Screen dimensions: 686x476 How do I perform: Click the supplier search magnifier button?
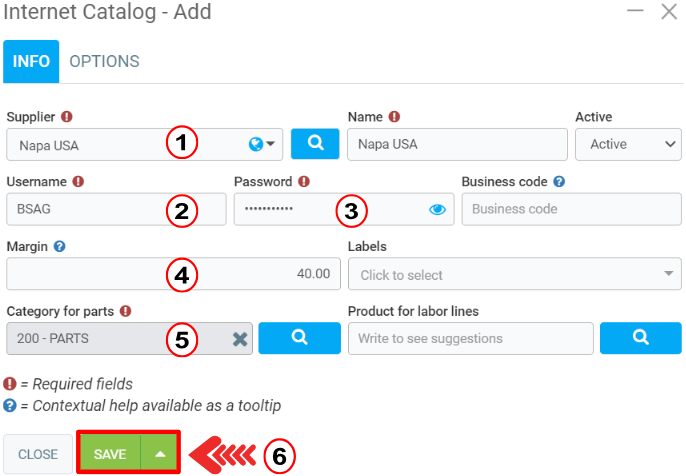click(315, 144)
